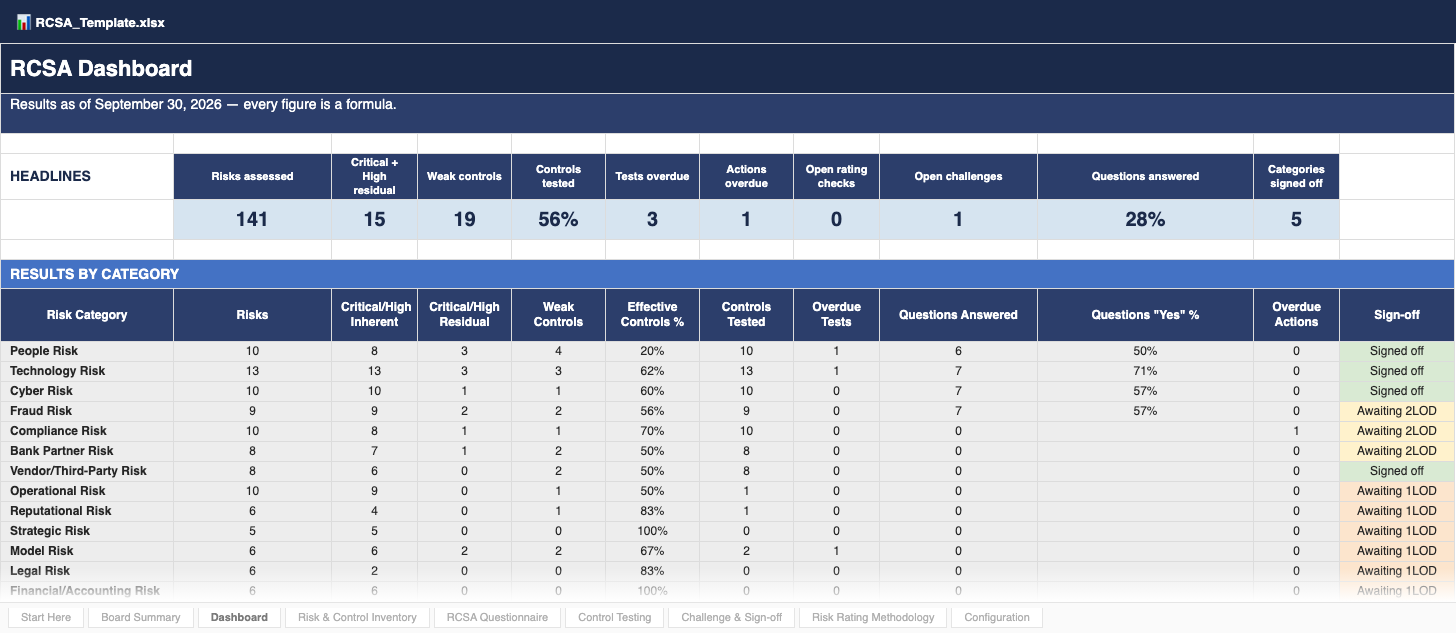Click Signed off status for People Risk
This screenshot has width=1456, height=633.
[1397, 351]
